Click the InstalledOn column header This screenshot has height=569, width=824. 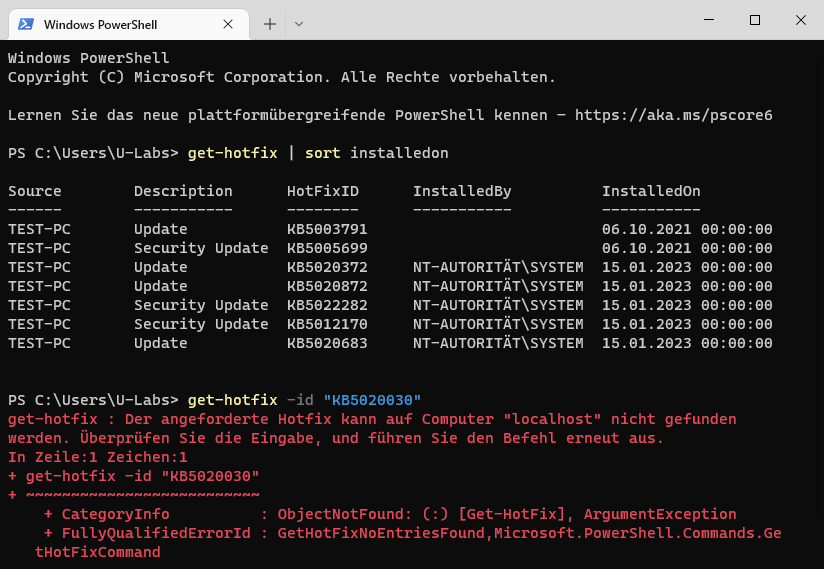coord(651,191)
